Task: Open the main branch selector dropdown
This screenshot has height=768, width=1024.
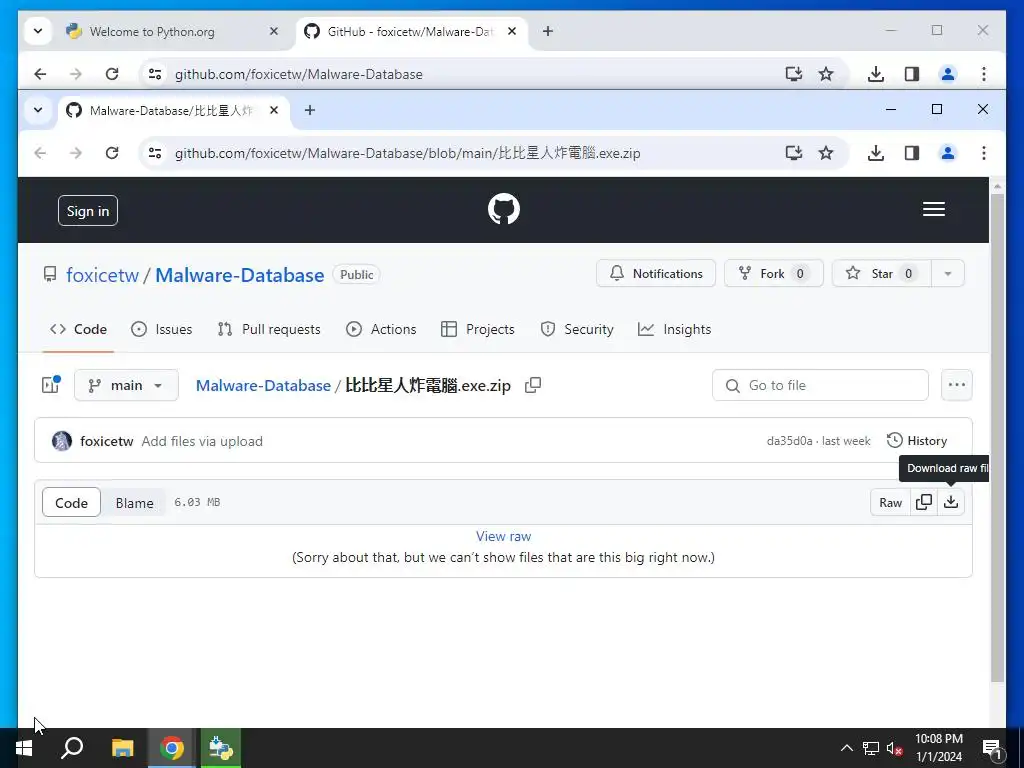Action: (x=126, y=385)
